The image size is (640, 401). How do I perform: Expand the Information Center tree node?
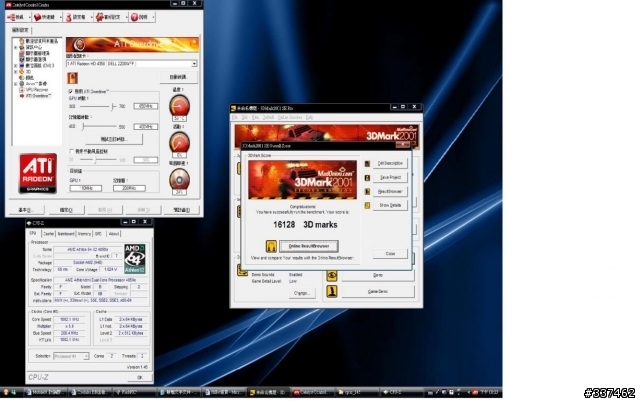[16, 47]
